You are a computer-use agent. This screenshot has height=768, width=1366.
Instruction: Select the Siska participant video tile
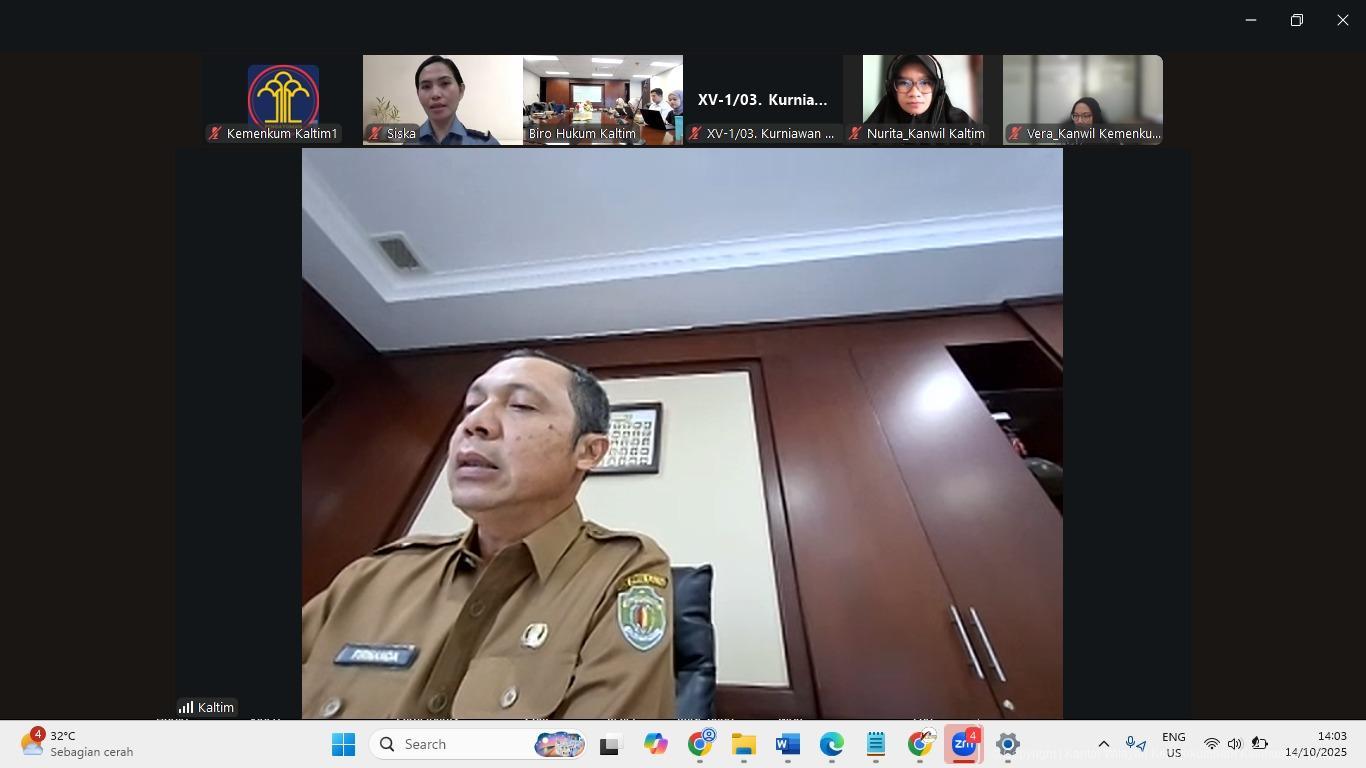coord(442,99)
